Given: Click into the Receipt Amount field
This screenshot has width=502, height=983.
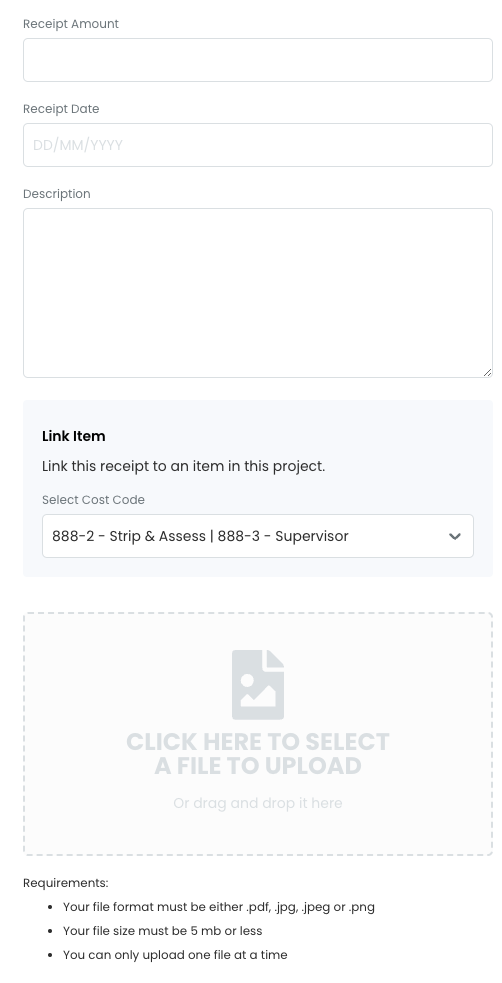Looking at the screenshot, I should (258, 60).
